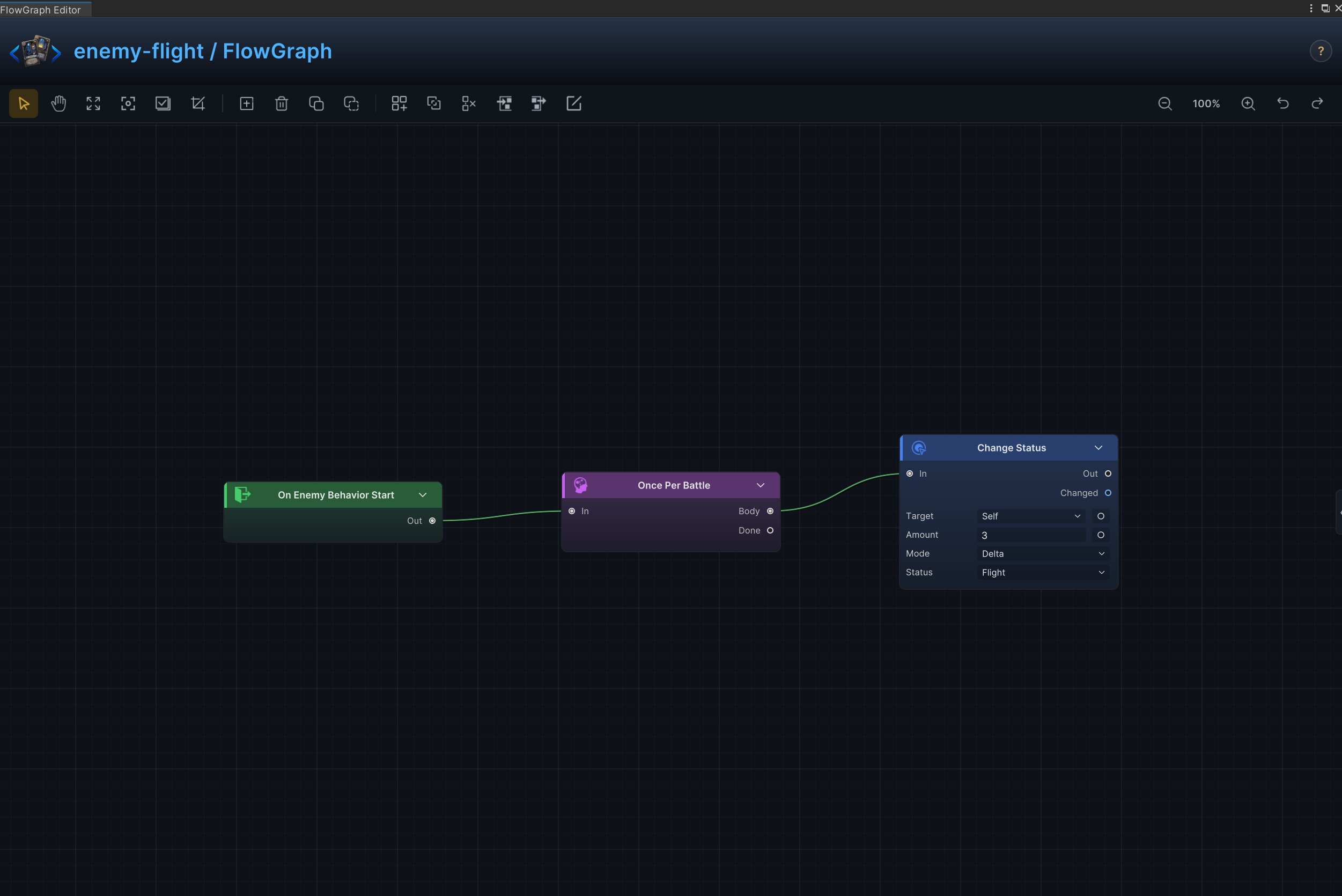Click the edit pencil-square icon

pos(573,103)
